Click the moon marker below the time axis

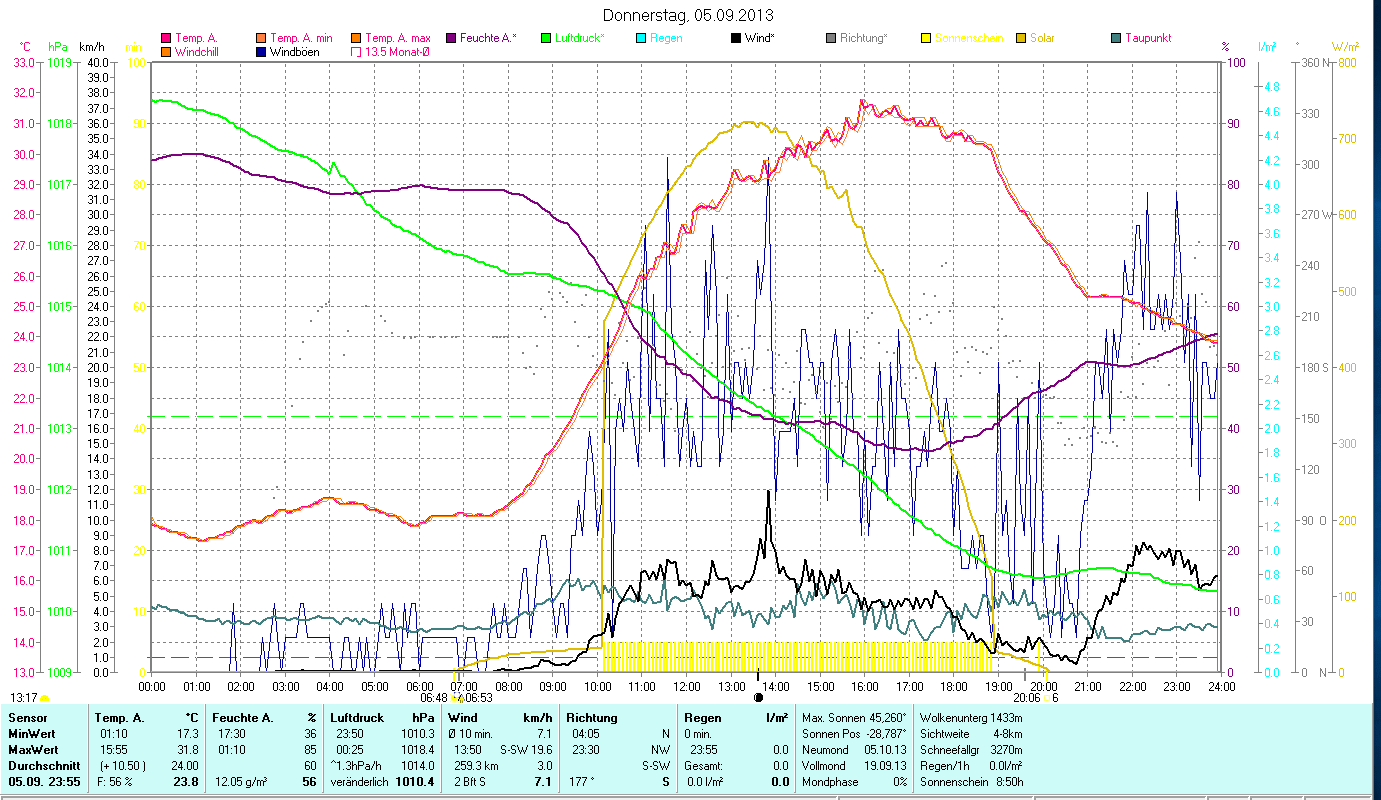(x=758, y=697)
